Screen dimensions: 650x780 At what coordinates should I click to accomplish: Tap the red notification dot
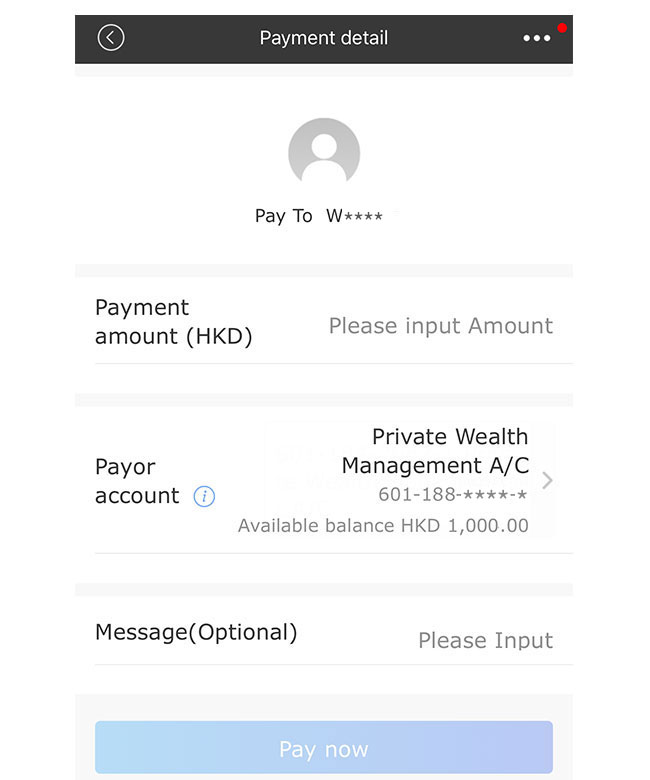click(x=562, y=28)
